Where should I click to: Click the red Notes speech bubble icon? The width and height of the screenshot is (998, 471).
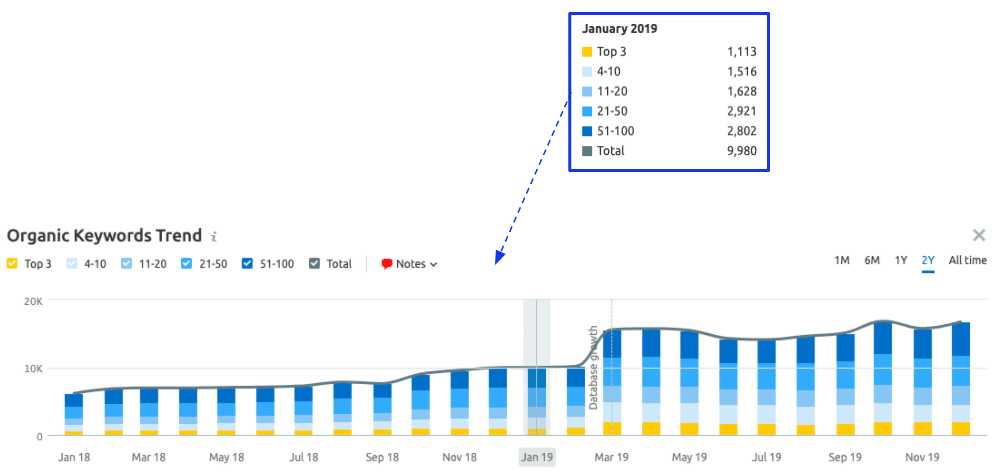[386, 264]
